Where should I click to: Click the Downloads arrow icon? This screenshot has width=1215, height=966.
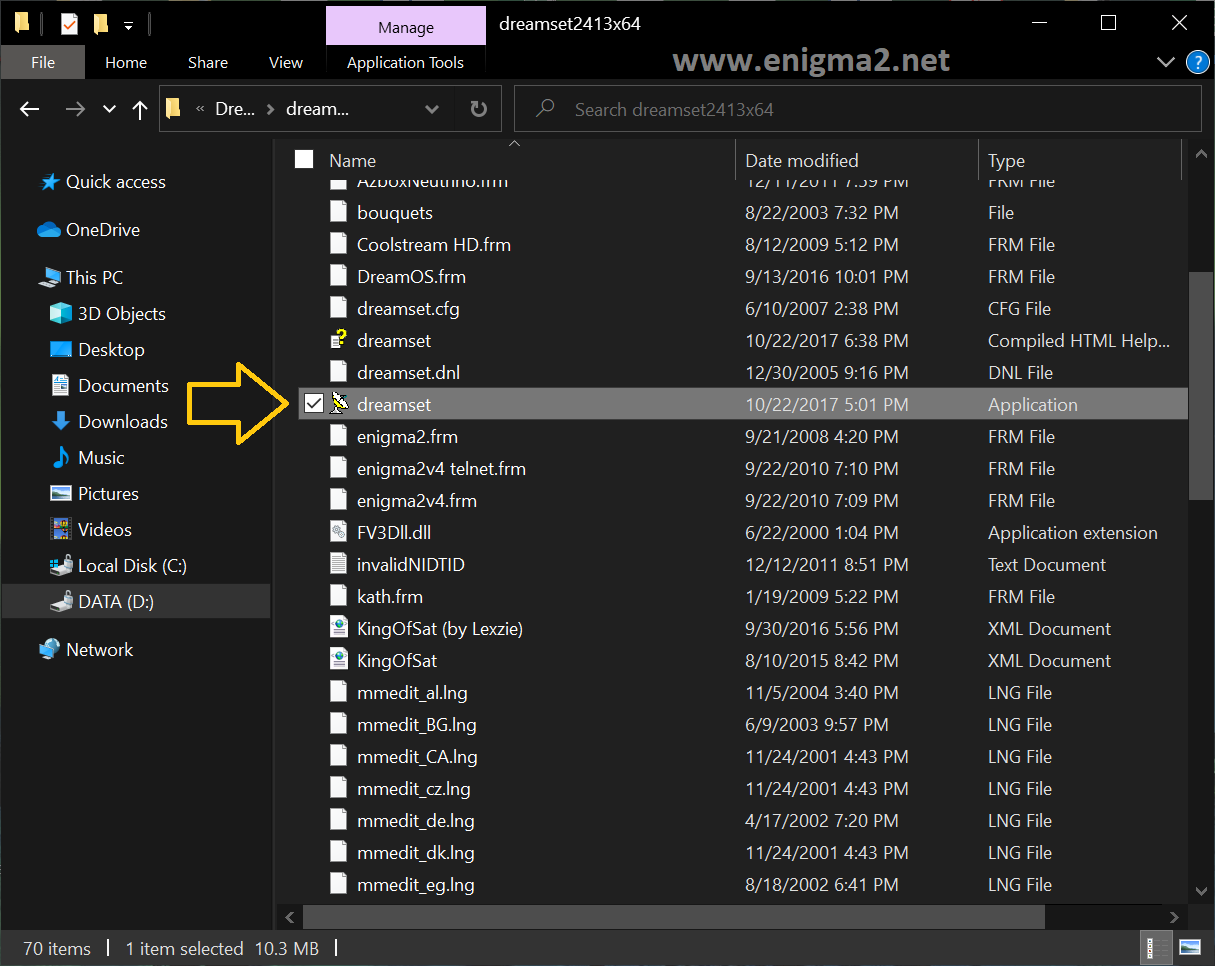(61, 422)
